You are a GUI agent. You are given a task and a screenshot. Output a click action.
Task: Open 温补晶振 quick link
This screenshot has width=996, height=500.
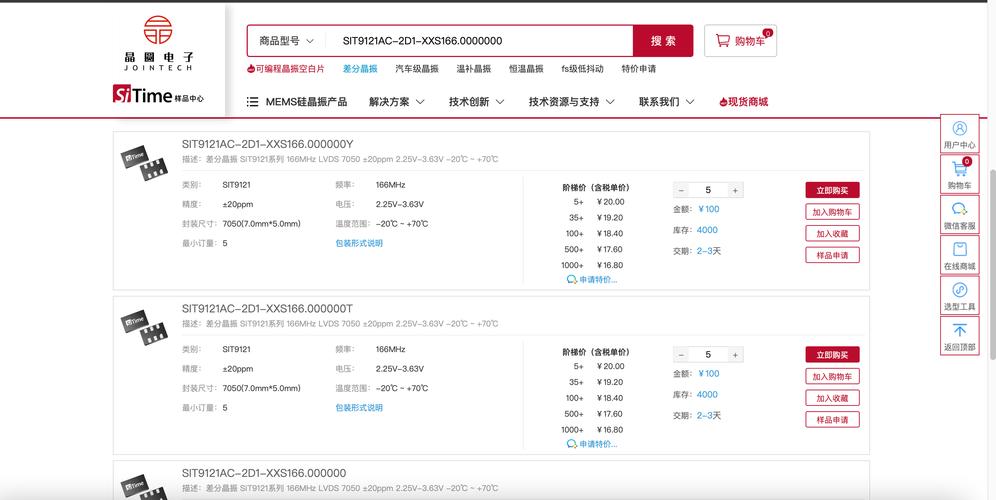(x=474, y=69)
